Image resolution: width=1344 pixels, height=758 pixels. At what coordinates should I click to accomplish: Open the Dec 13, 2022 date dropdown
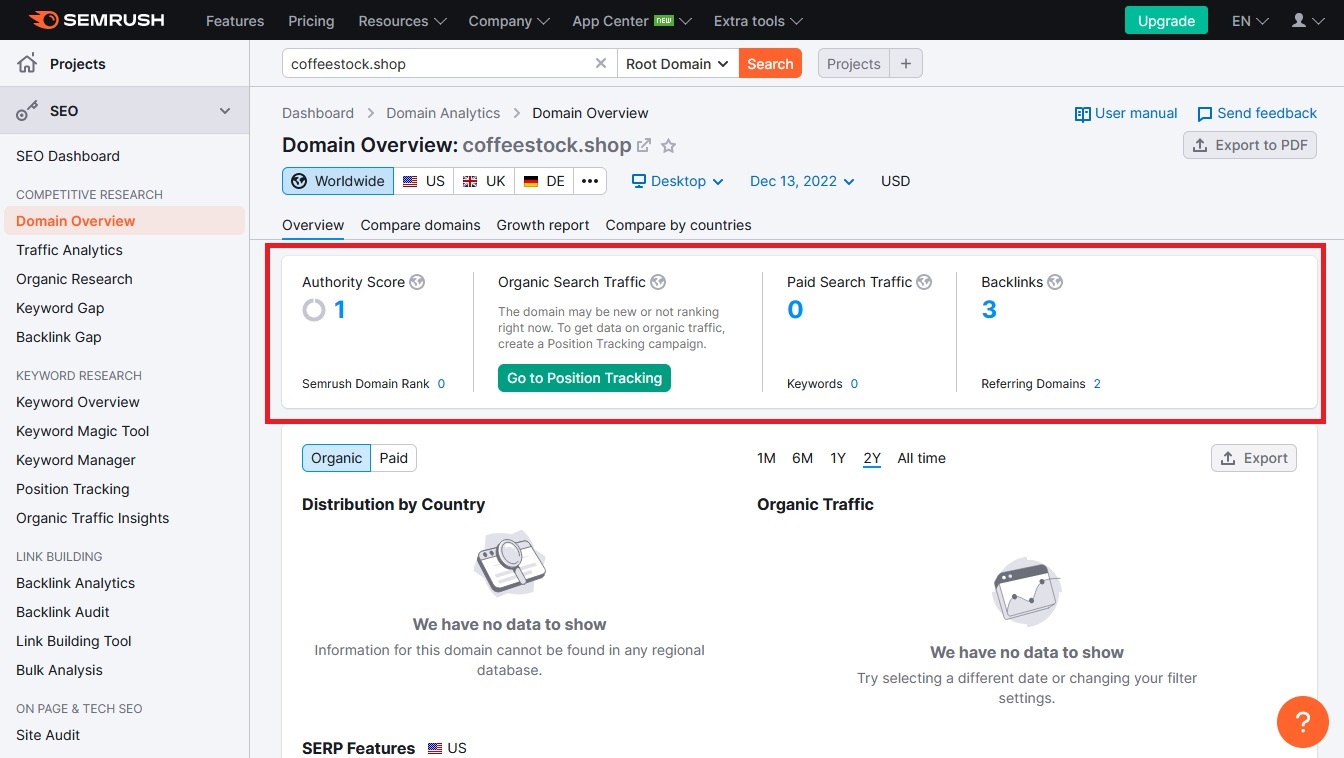pyautogui.click(x=802, y=181)
